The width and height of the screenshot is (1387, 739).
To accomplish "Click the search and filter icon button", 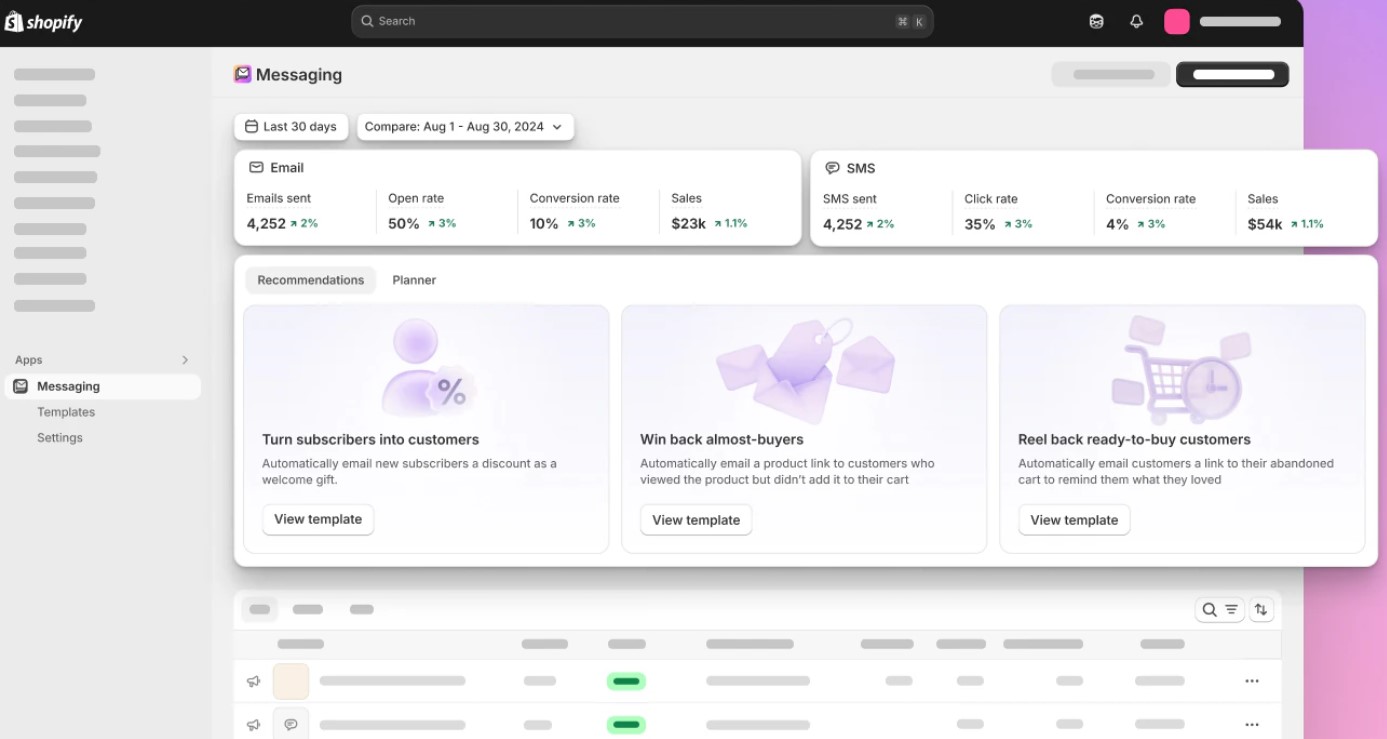I will 1220,609.
